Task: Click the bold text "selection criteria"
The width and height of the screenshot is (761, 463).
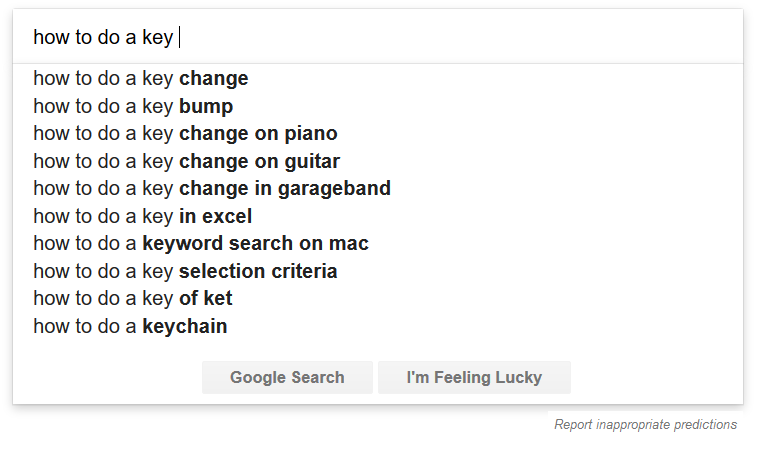Action: pos(258,271)
